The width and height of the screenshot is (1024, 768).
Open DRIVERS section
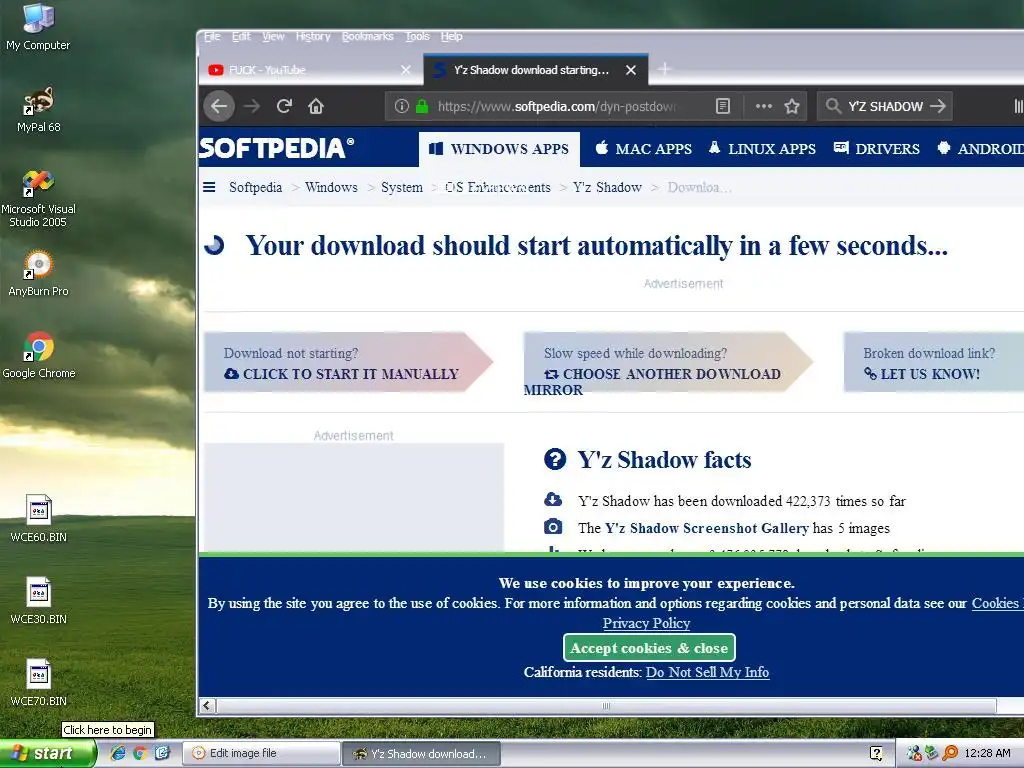pyautogui.click(x=876, y=149)
